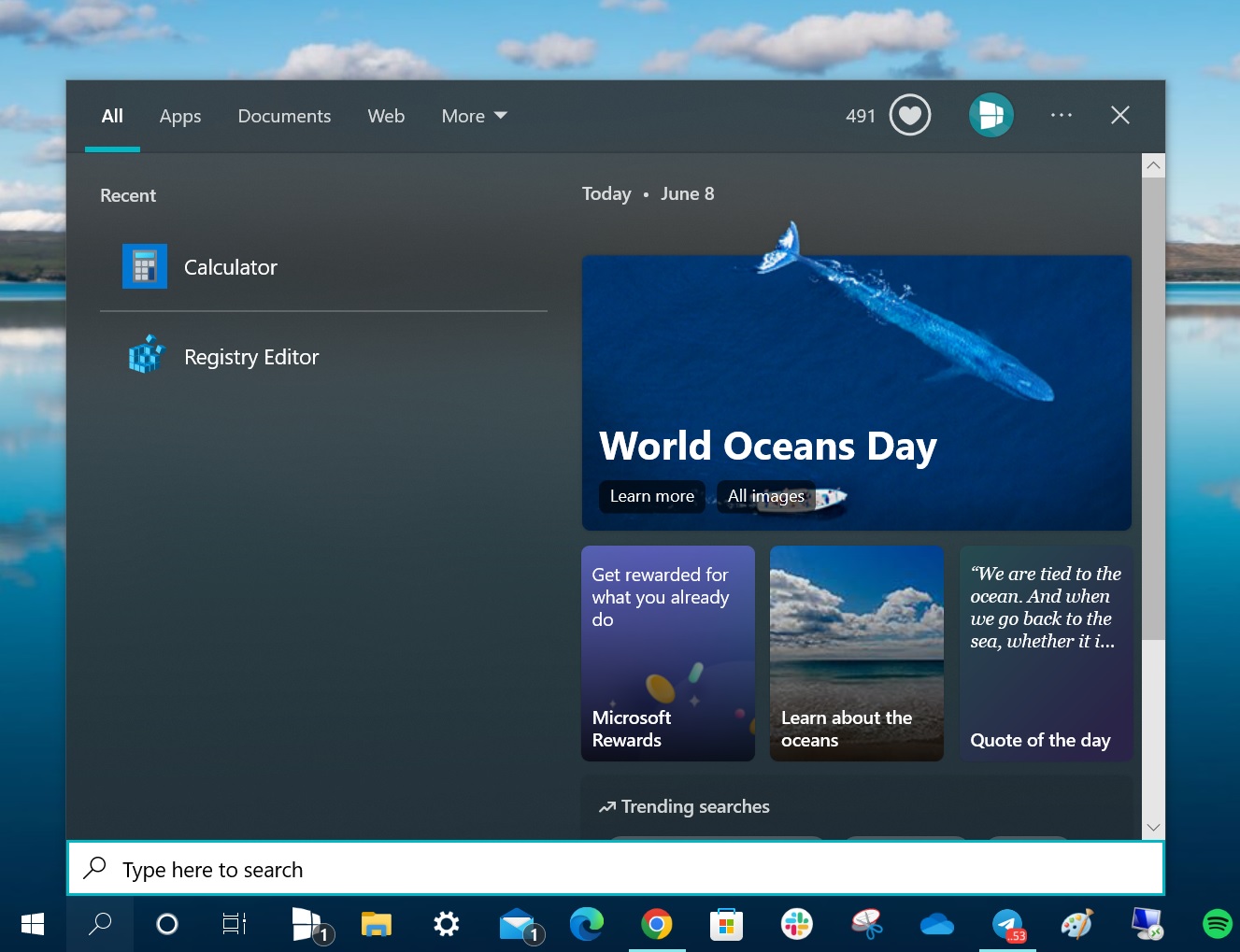Switch to the Documents tab
1240x952 pixels.
tap(284, 116)
